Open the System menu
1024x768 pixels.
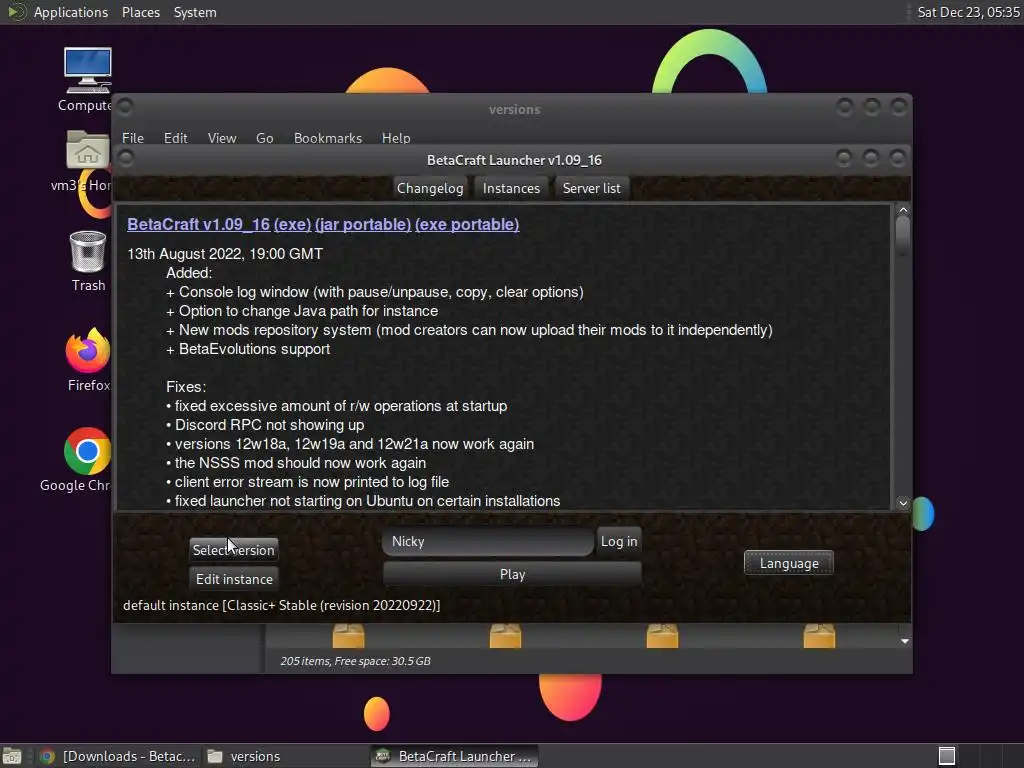(x=195, y=12)
